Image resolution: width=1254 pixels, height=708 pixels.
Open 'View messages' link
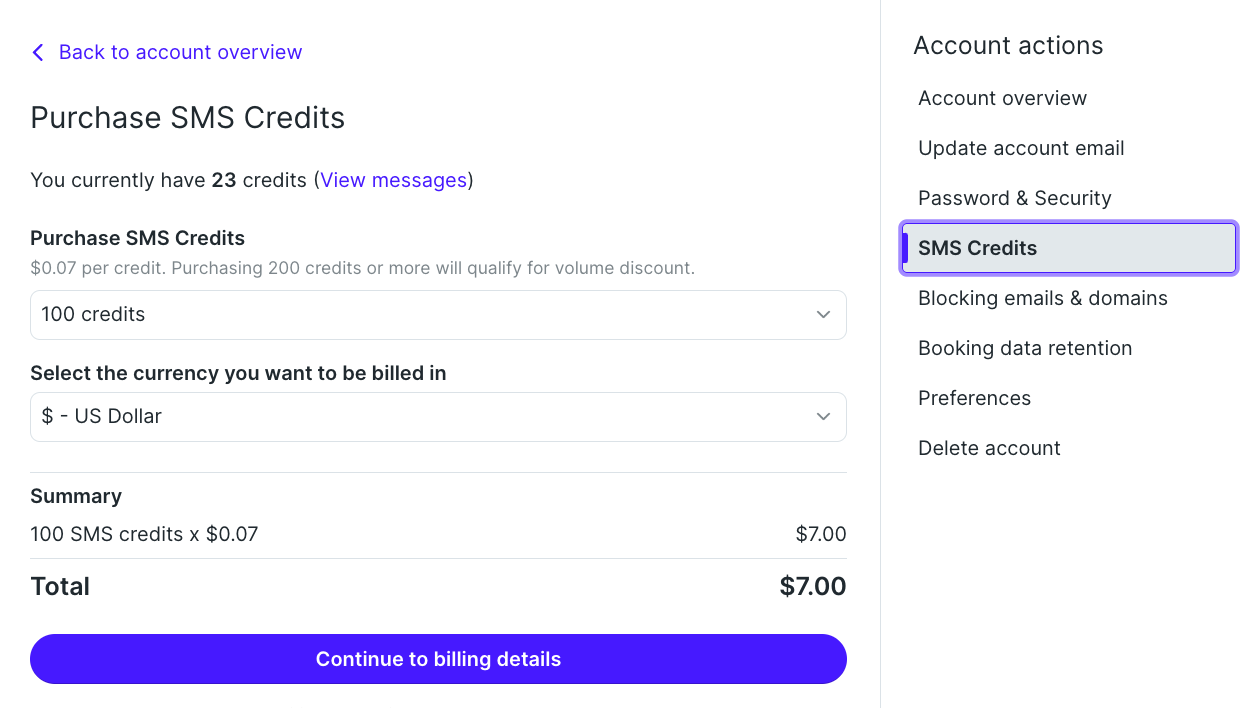394,180
